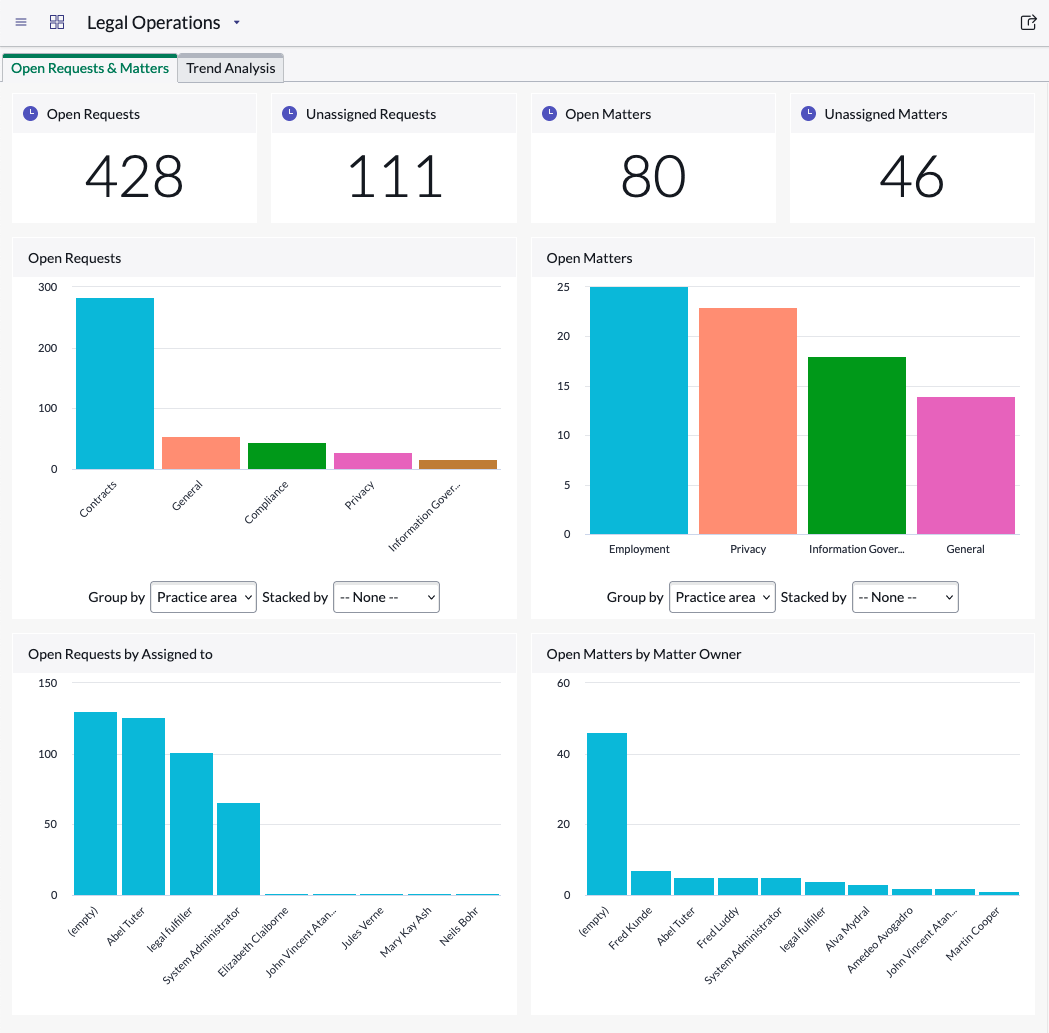This screenshot has height=1033, width=1049.
Task: Click the Open Requests chart title
Action: (x=74, y=258)
